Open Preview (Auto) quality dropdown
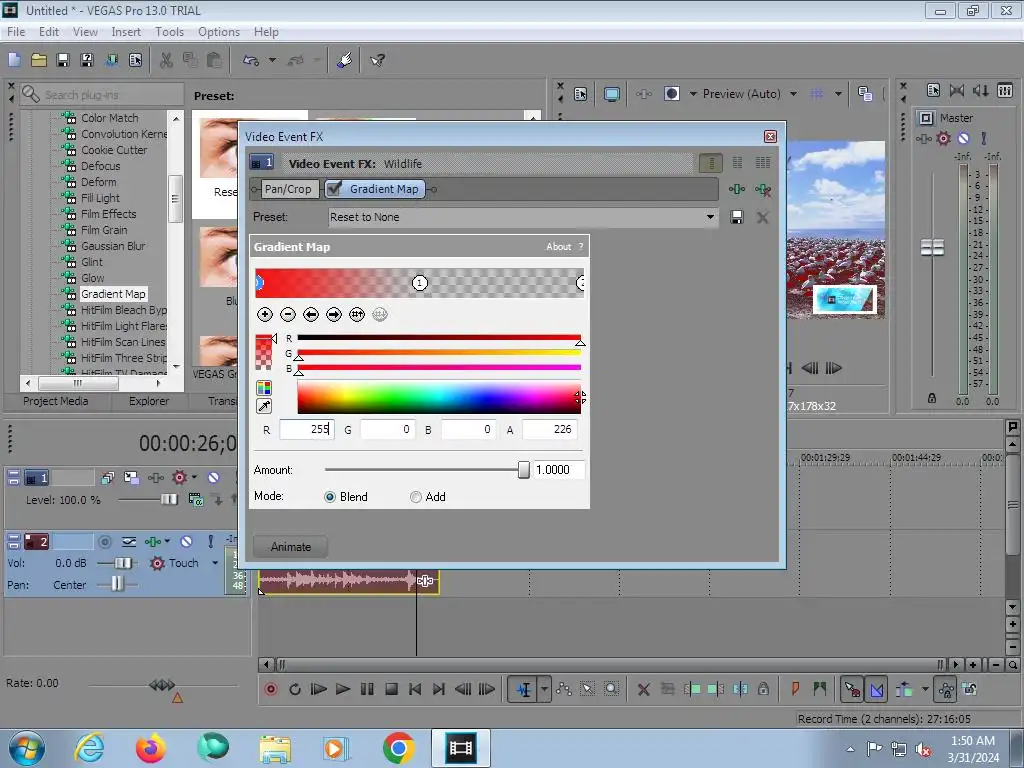Viewport: 1024px width, 768px height. (x=793, y=94)
